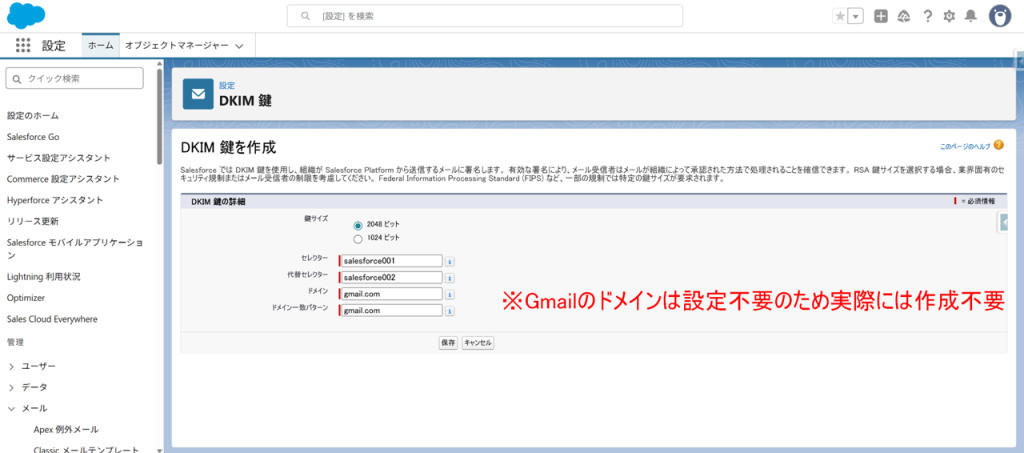Open リリース更新 in sidebar
Screen dimensions: 1024x453
(34, 221)
